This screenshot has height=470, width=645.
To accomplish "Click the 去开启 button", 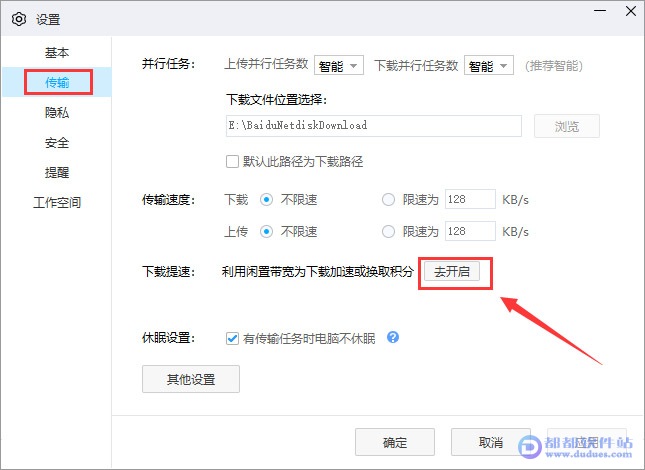I will click(x=452, y=271).
